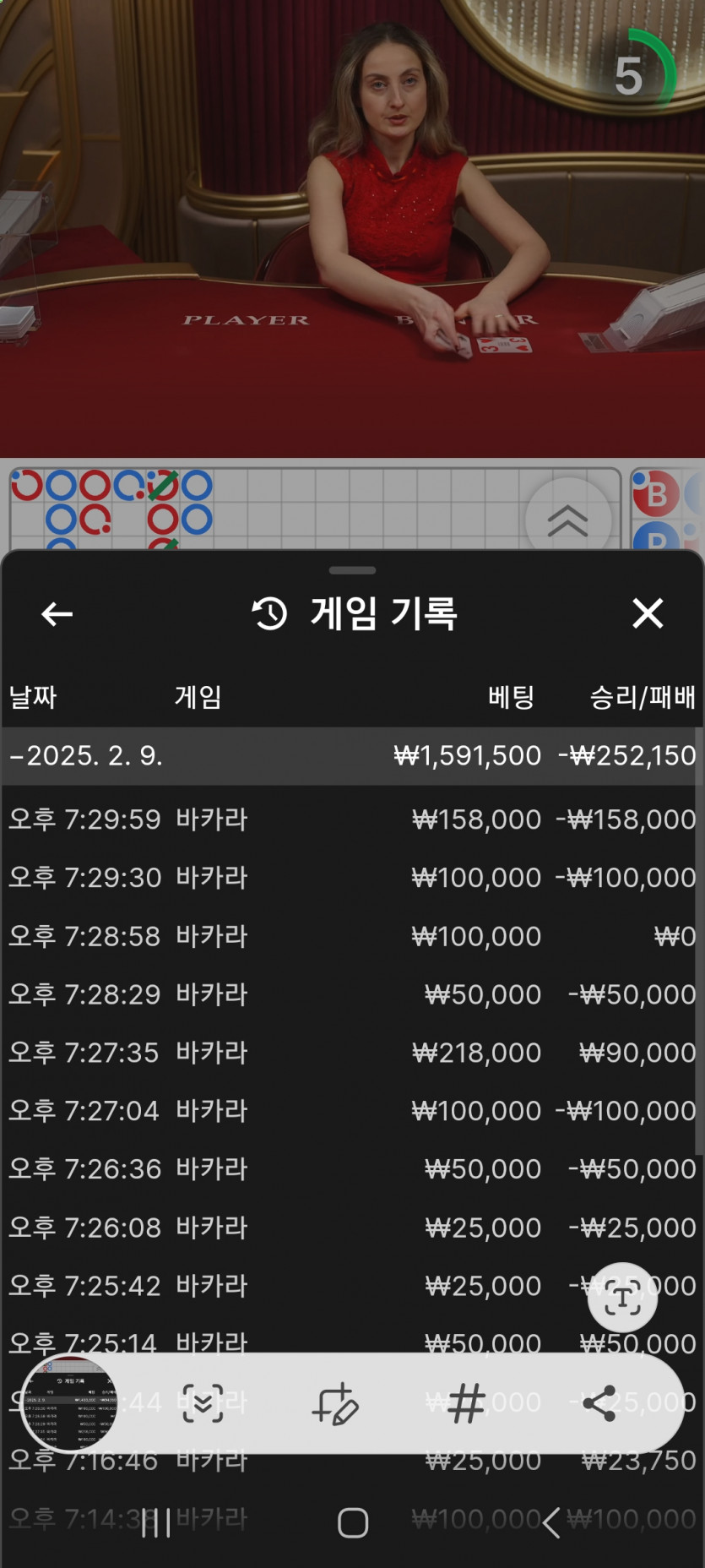The image size is (705, 1568).
Task: Tap the history clock icon beside 게임 기록
Action: pyautogui.click(x=270, y=613)
